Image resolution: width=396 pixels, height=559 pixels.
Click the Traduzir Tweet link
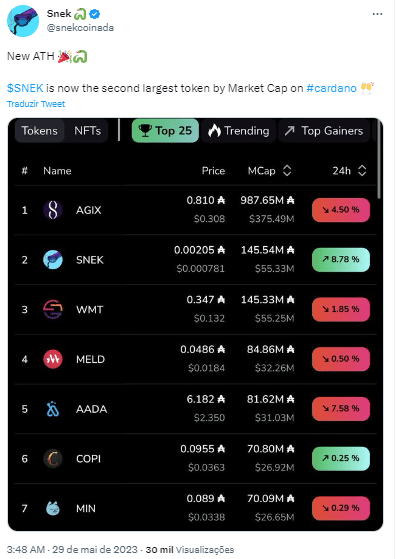tap(36, 104)
